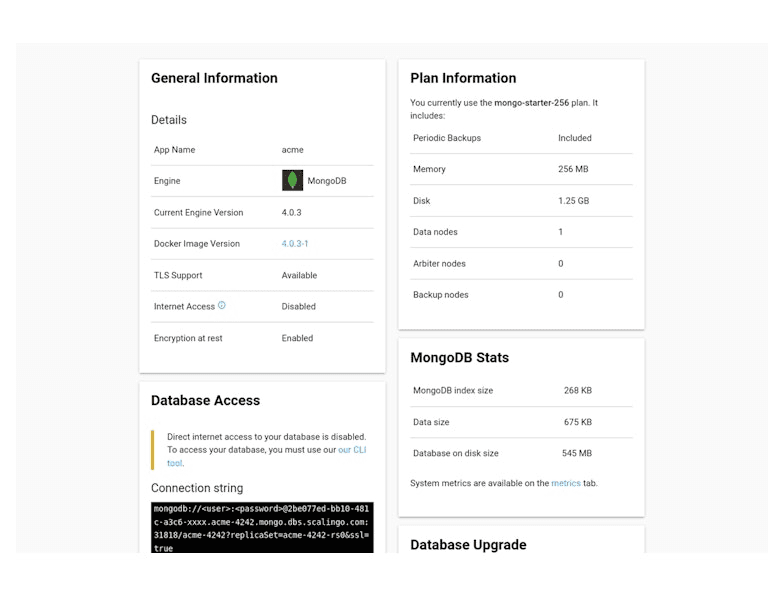Open the metrics tab link

[566, 483]
